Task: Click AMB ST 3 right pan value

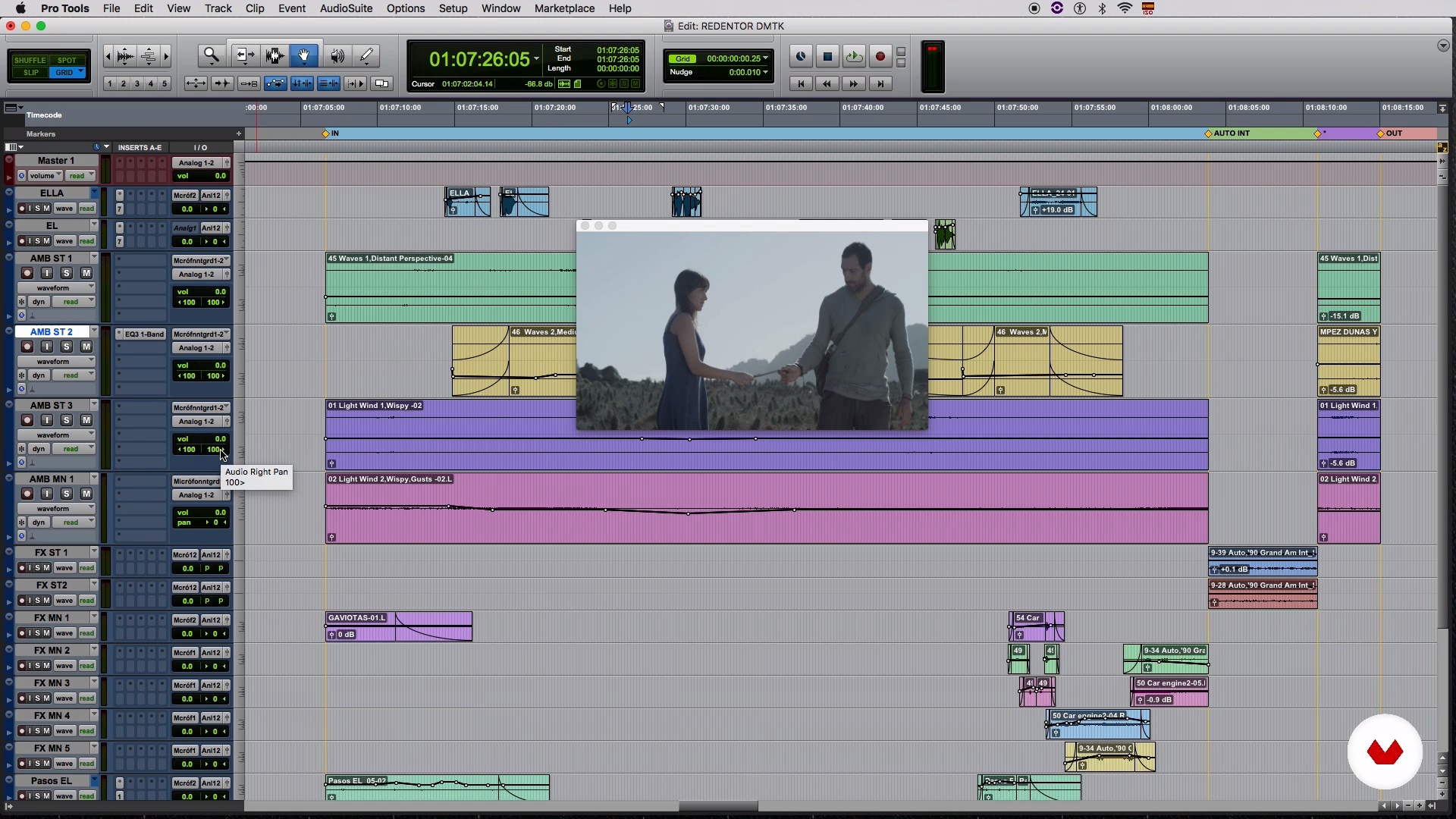Action: point(216,450)
